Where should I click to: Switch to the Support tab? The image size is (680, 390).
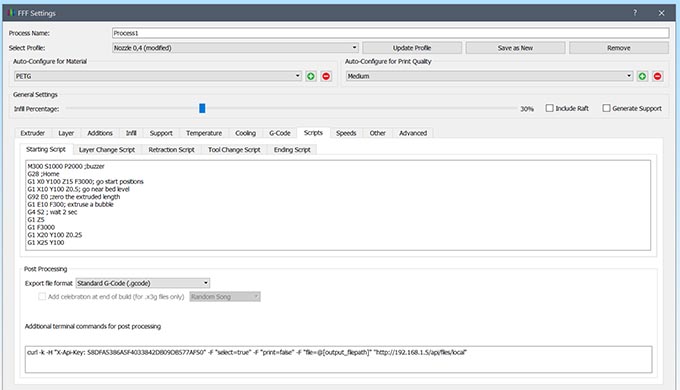tap(161, 133)
